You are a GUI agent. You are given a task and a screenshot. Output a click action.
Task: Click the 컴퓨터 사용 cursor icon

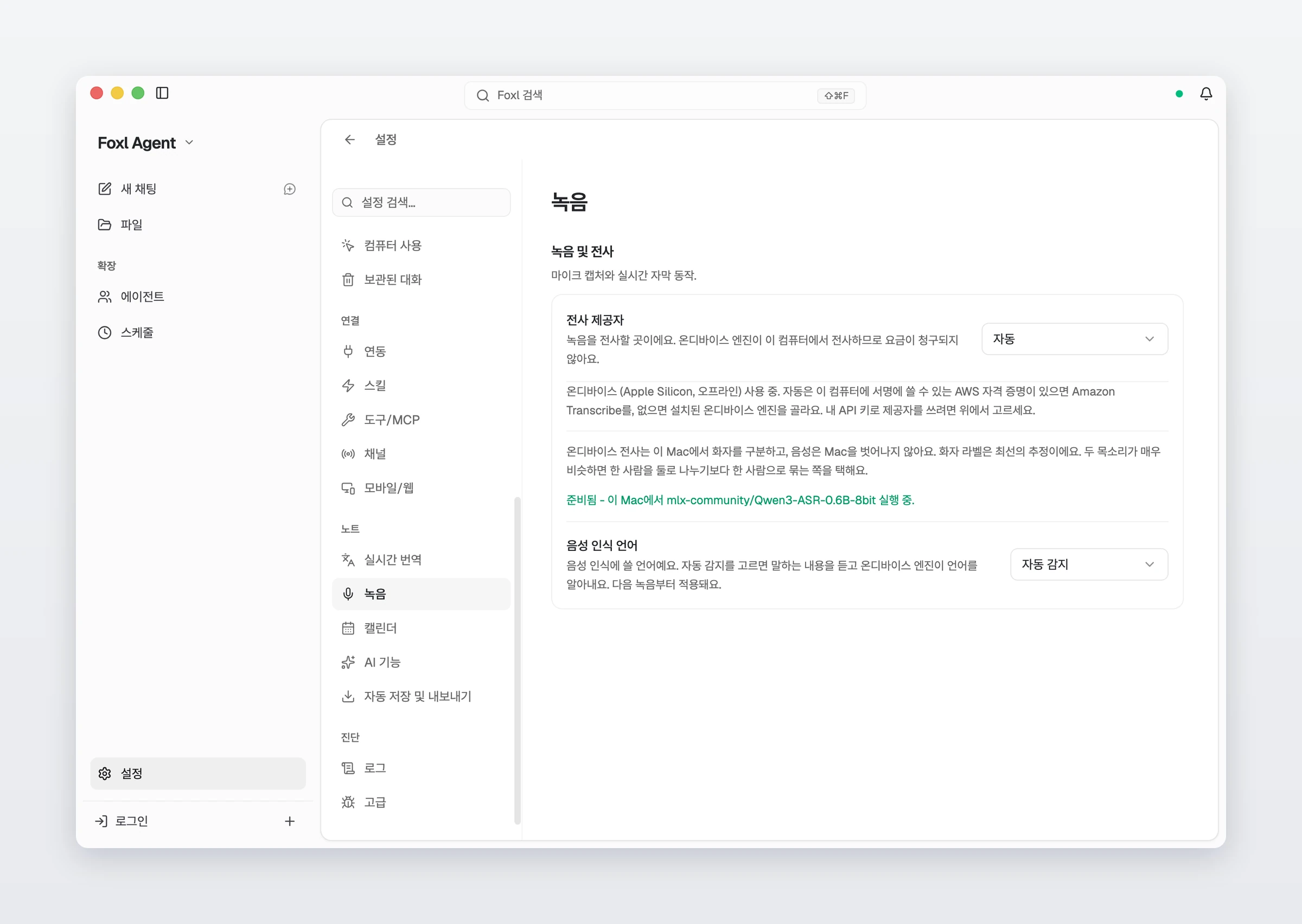[x=348, y=245]
